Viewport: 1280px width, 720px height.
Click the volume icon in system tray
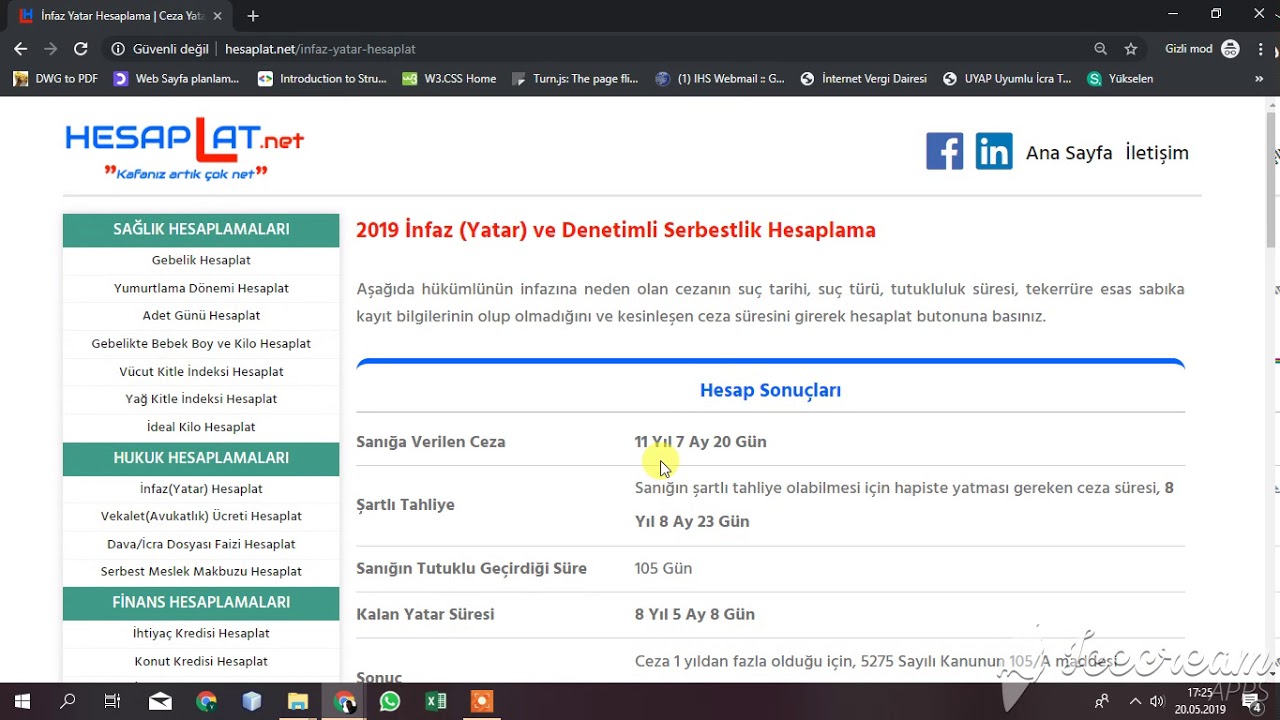click(1157, 701)
